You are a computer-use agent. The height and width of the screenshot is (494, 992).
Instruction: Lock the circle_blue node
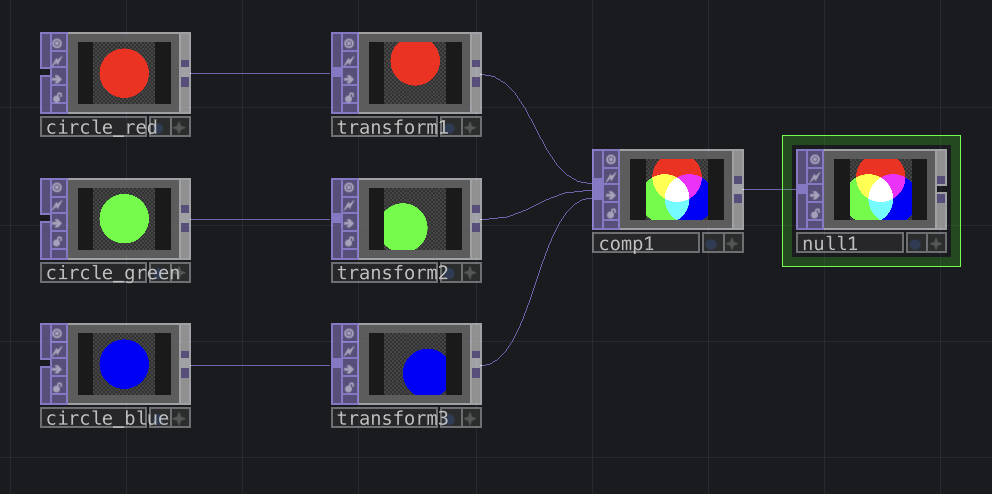click(x=58, y=388)
